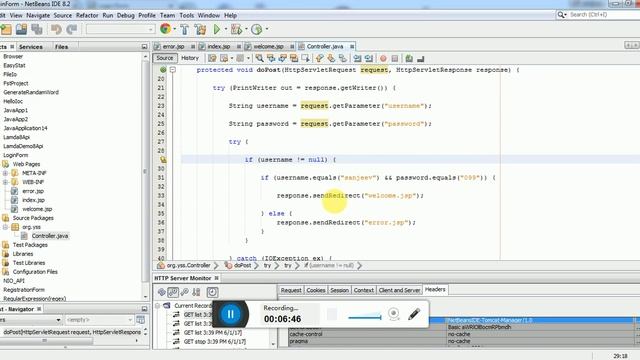This screenshot has height=360, width=640.
Task: Adjust the recorder volume slider
Action: coord(365,317)
